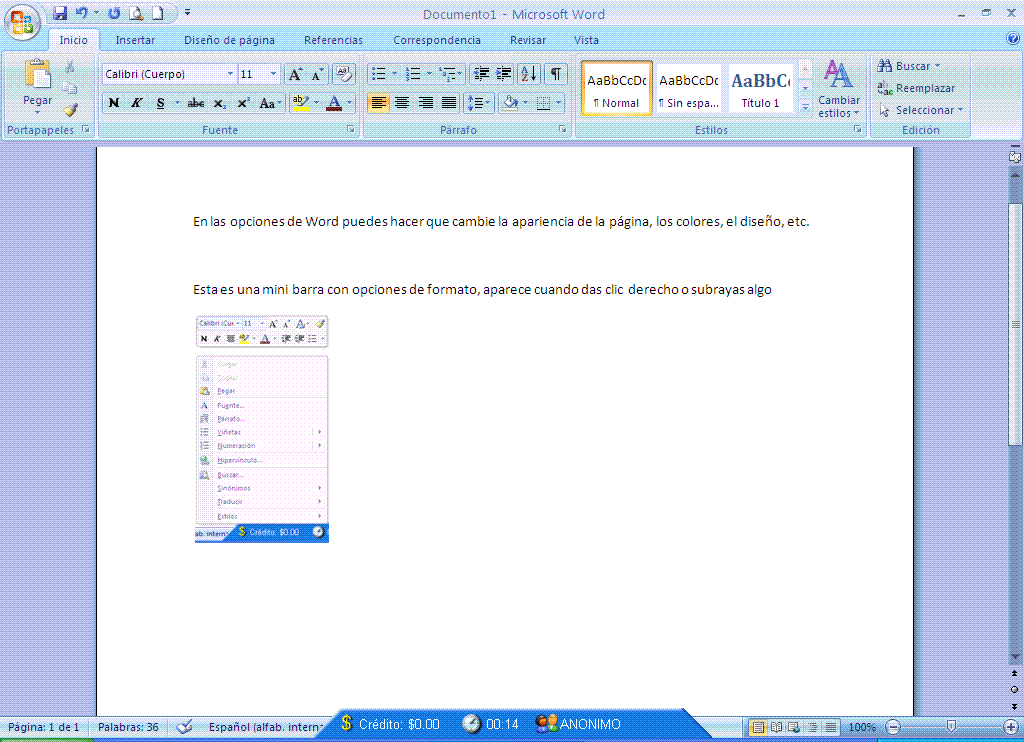The width and height of the screenshot is (1024, 742).
Task: Cut the selection with scissors icon
Action: 70,67
